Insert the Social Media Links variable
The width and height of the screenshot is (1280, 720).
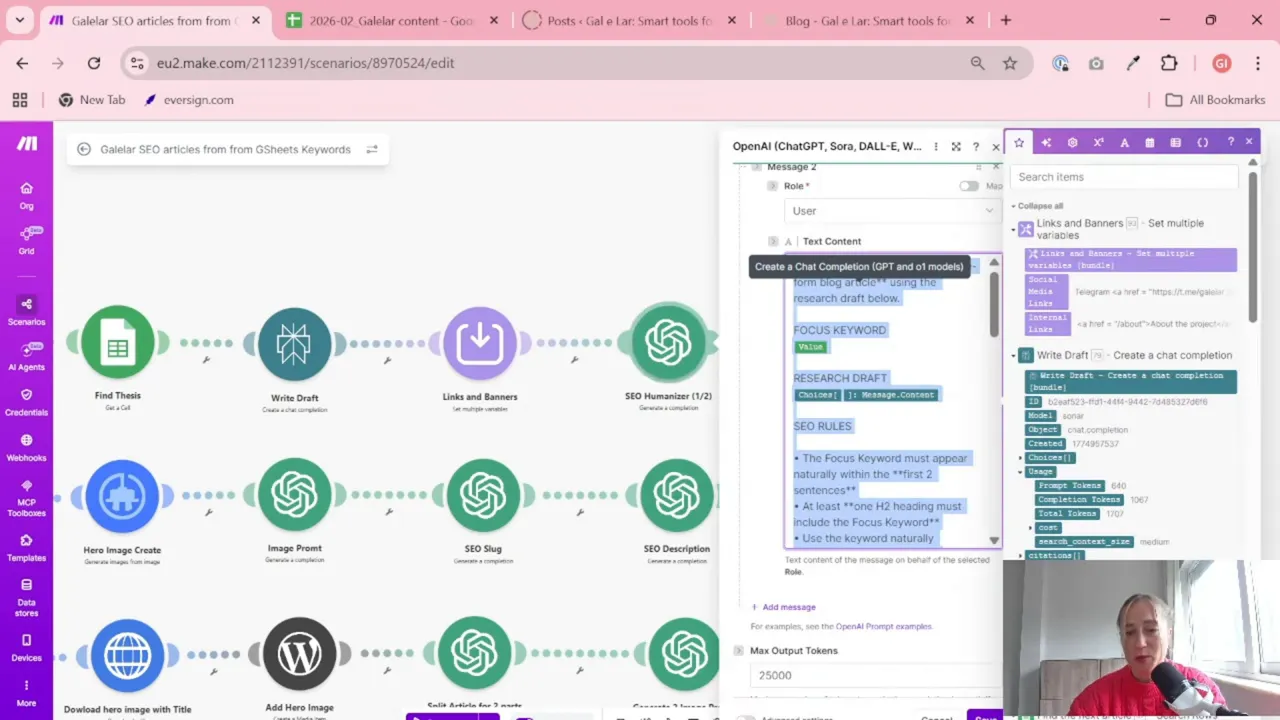pyautogui.click(x=1047, y=292)
